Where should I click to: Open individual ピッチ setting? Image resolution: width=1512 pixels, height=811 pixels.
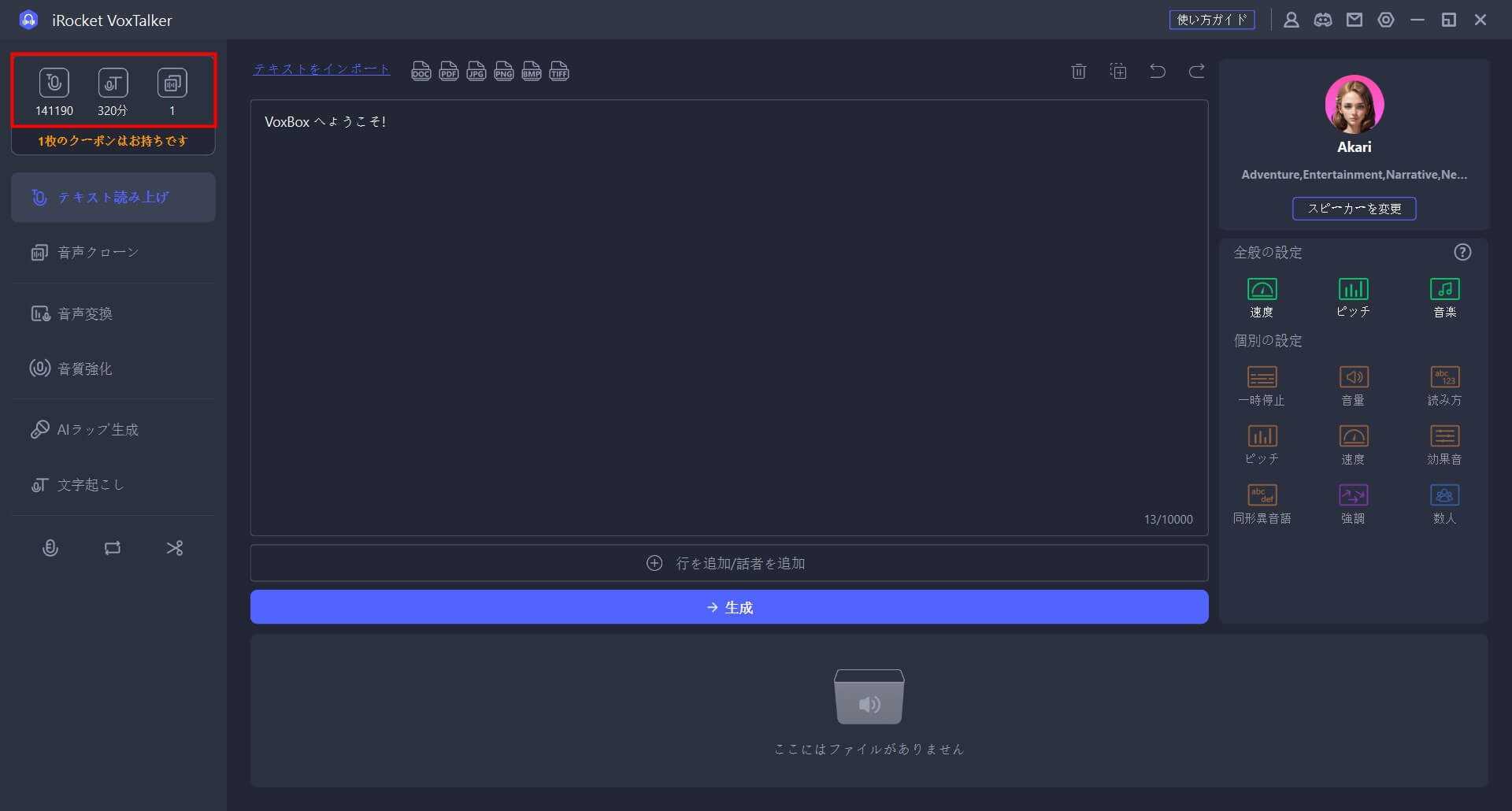click(1262, 445)
